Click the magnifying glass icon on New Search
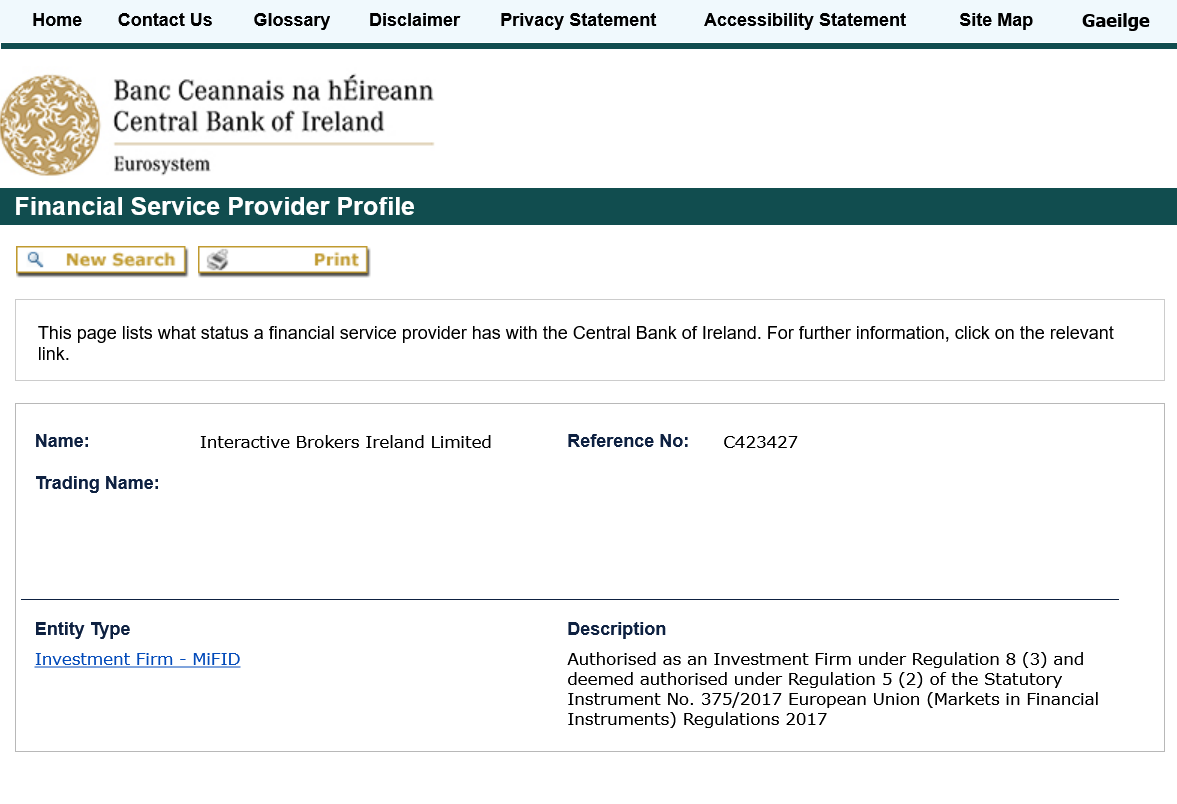Image resolution: width=1177 pixels, height=804 pixels. pos(35,260)
